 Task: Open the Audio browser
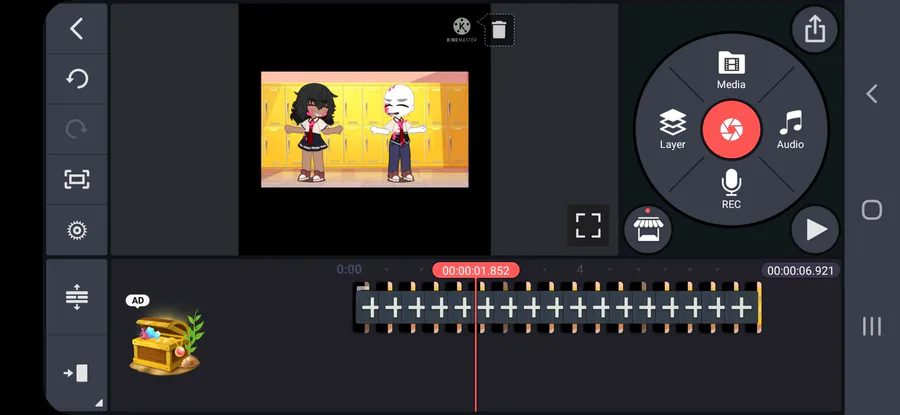[x=790, y=130]
